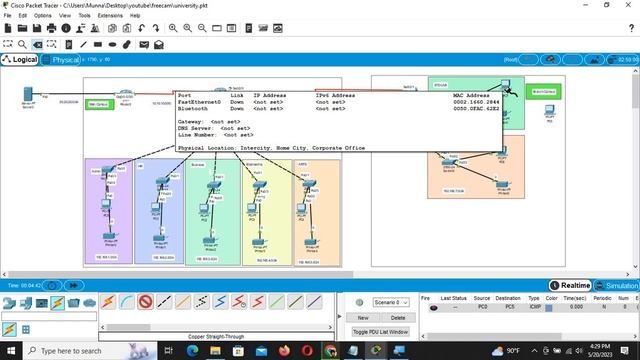The width and height of the screenshot is (640, 360).
Task: Click the Paste toolbar icon
Action: coord(127,28)
